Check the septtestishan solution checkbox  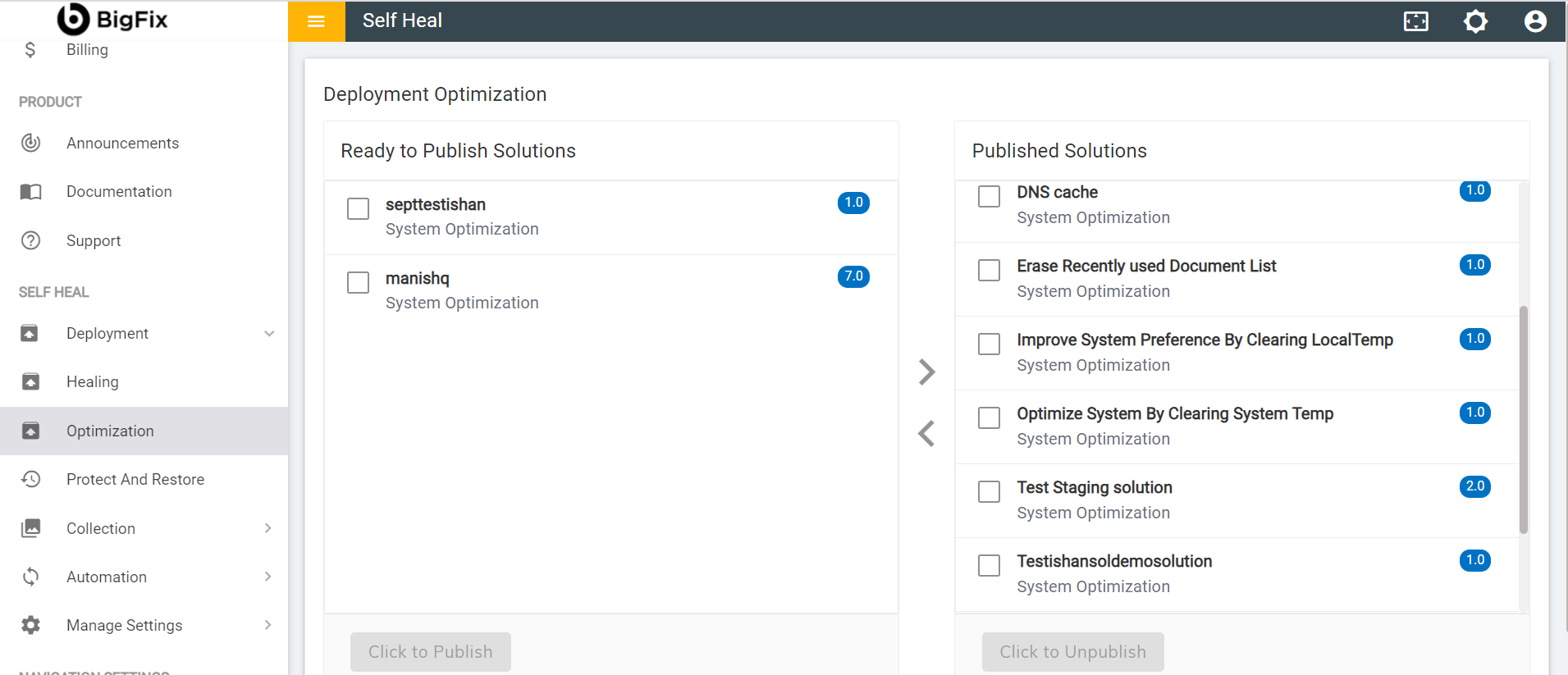[x=359, y=208]
